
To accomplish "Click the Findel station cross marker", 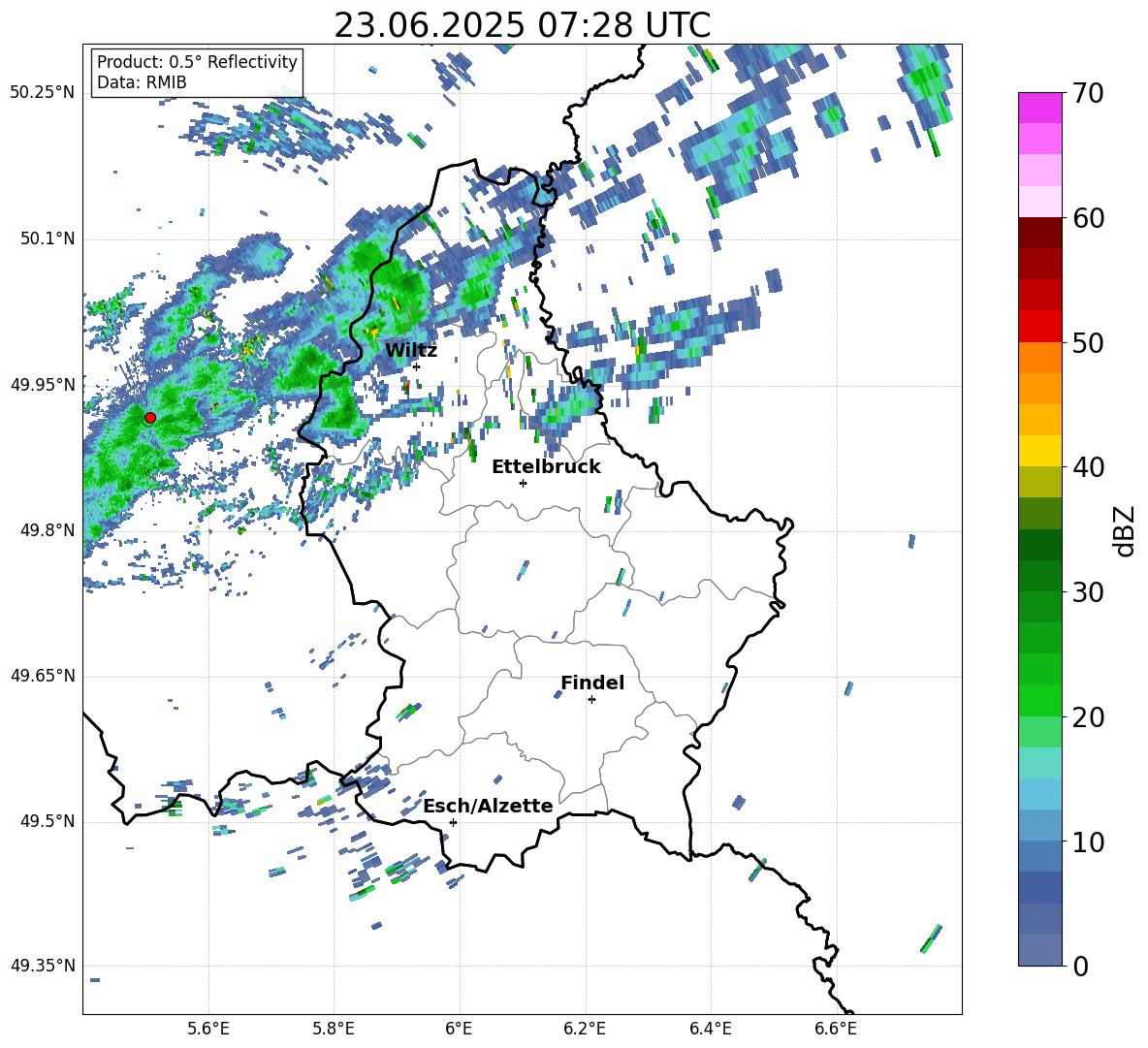I will pos(591,700).
